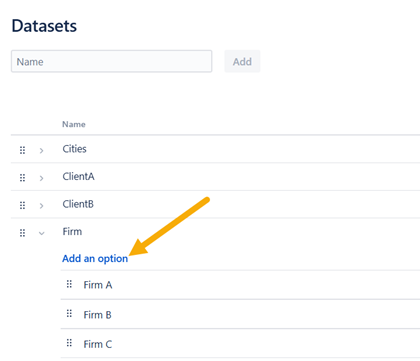Image resolution: width=420 pixels, height=361 pixels.
Task: Click the drag handle beside Firm dataset
Action: pyautogui.click(x=22, y=233)
